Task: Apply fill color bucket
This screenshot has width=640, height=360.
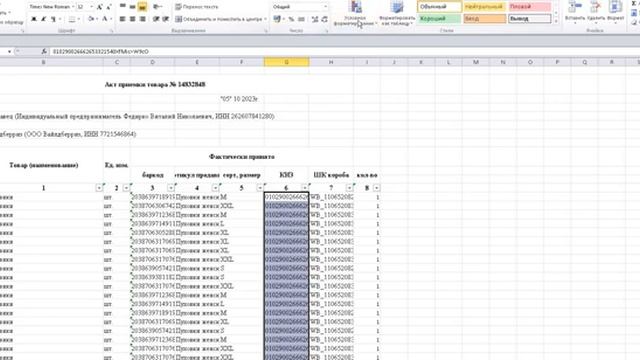Action: (91, 19)
